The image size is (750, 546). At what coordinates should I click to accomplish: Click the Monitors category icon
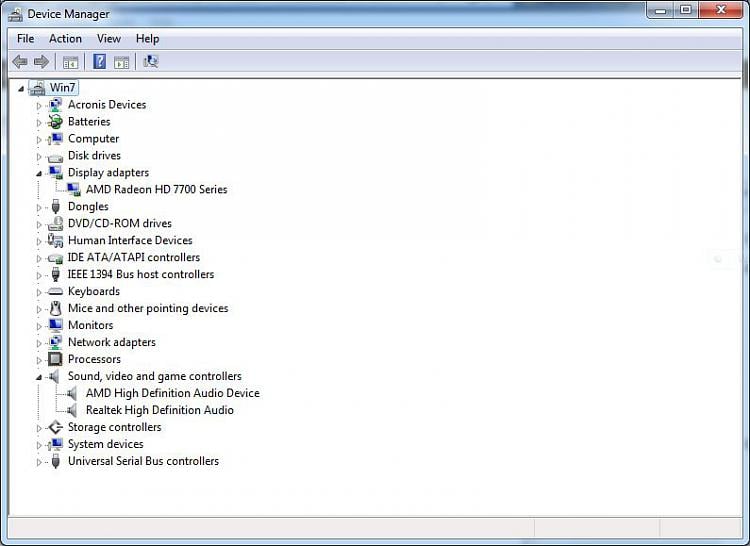click(55, 325)
